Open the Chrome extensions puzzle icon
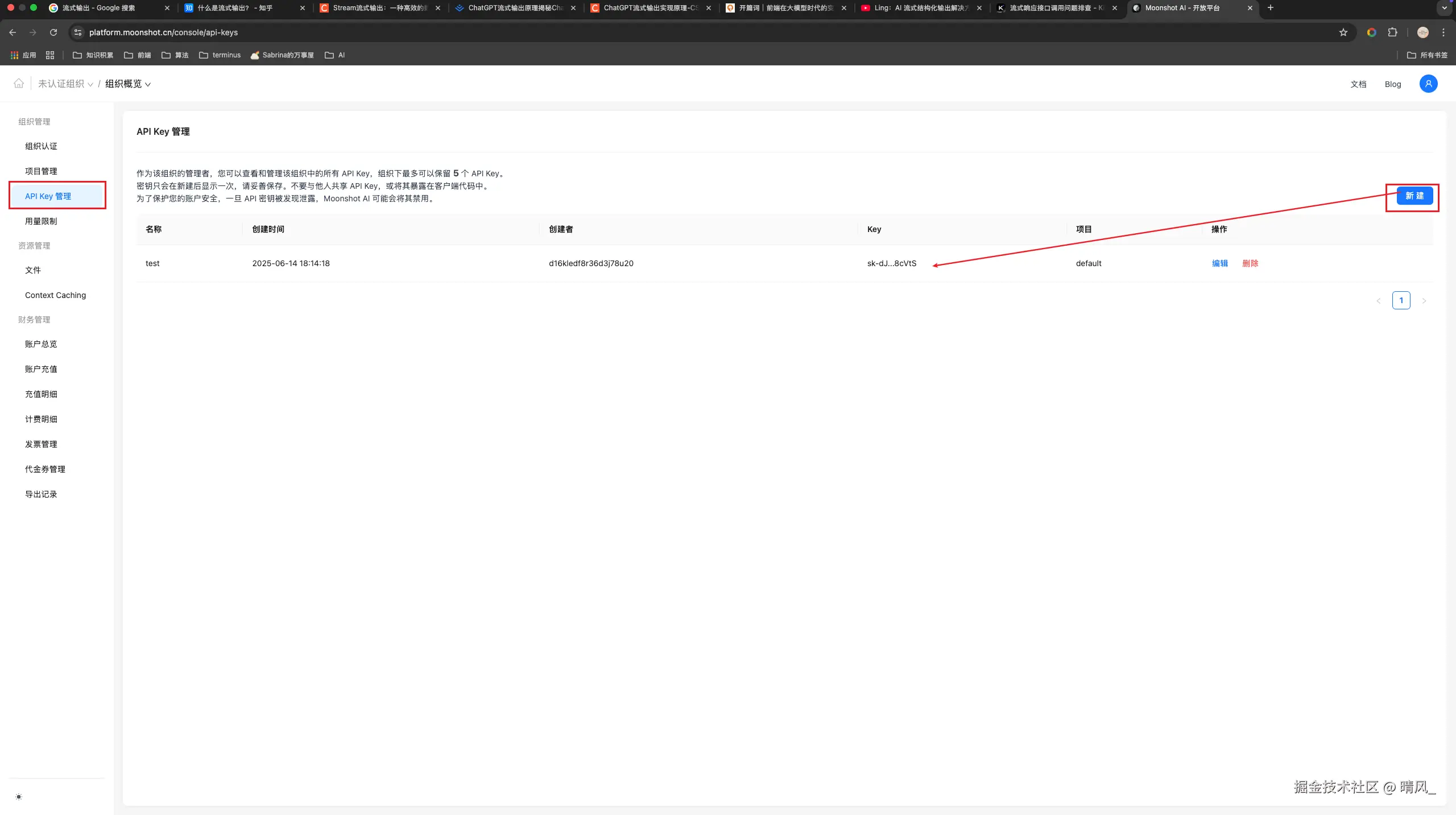The width and height of the screenshot is (1456, 815). (1392, 32)
